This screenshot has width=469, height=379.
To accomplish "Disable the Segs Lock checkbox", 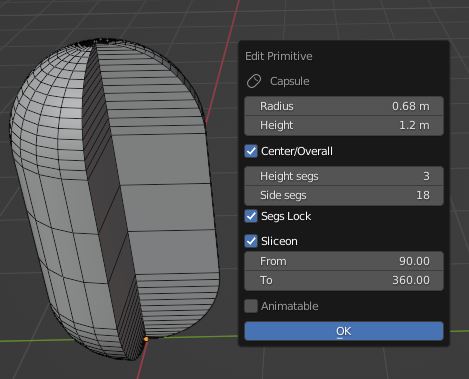I will tap(251, 216).
